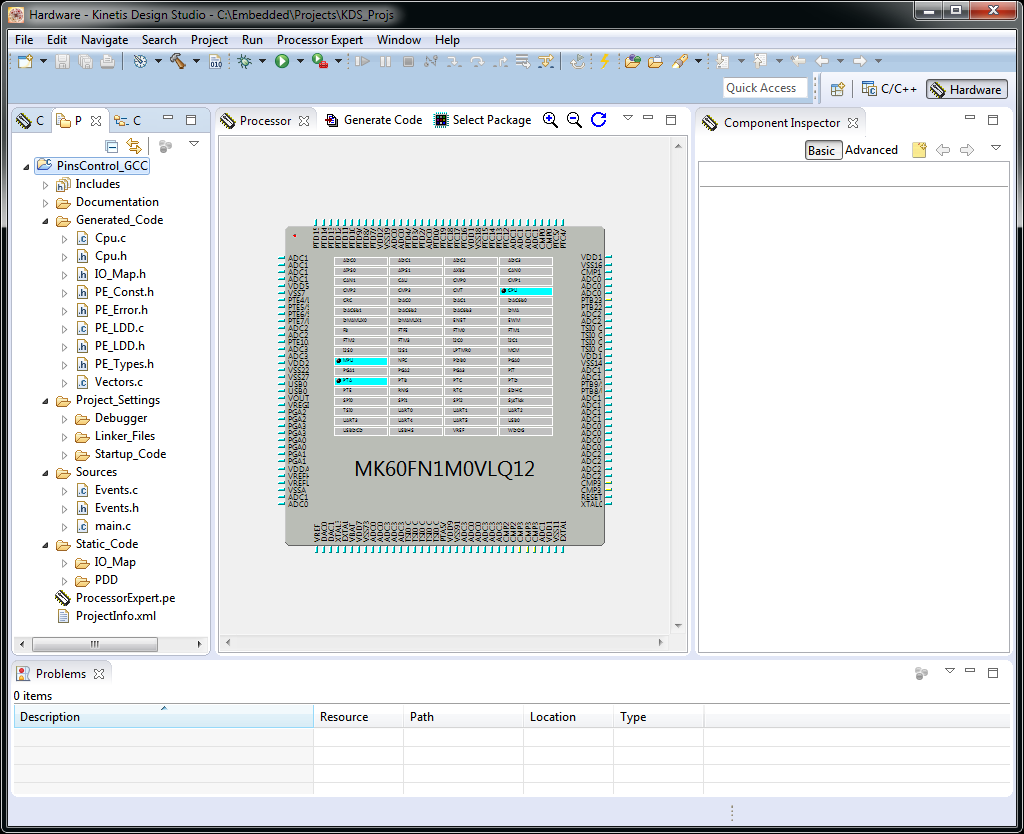Switch to the C/C++ perspective
The height and width of the screenshot is (834, 1024).
pos(889,89)
